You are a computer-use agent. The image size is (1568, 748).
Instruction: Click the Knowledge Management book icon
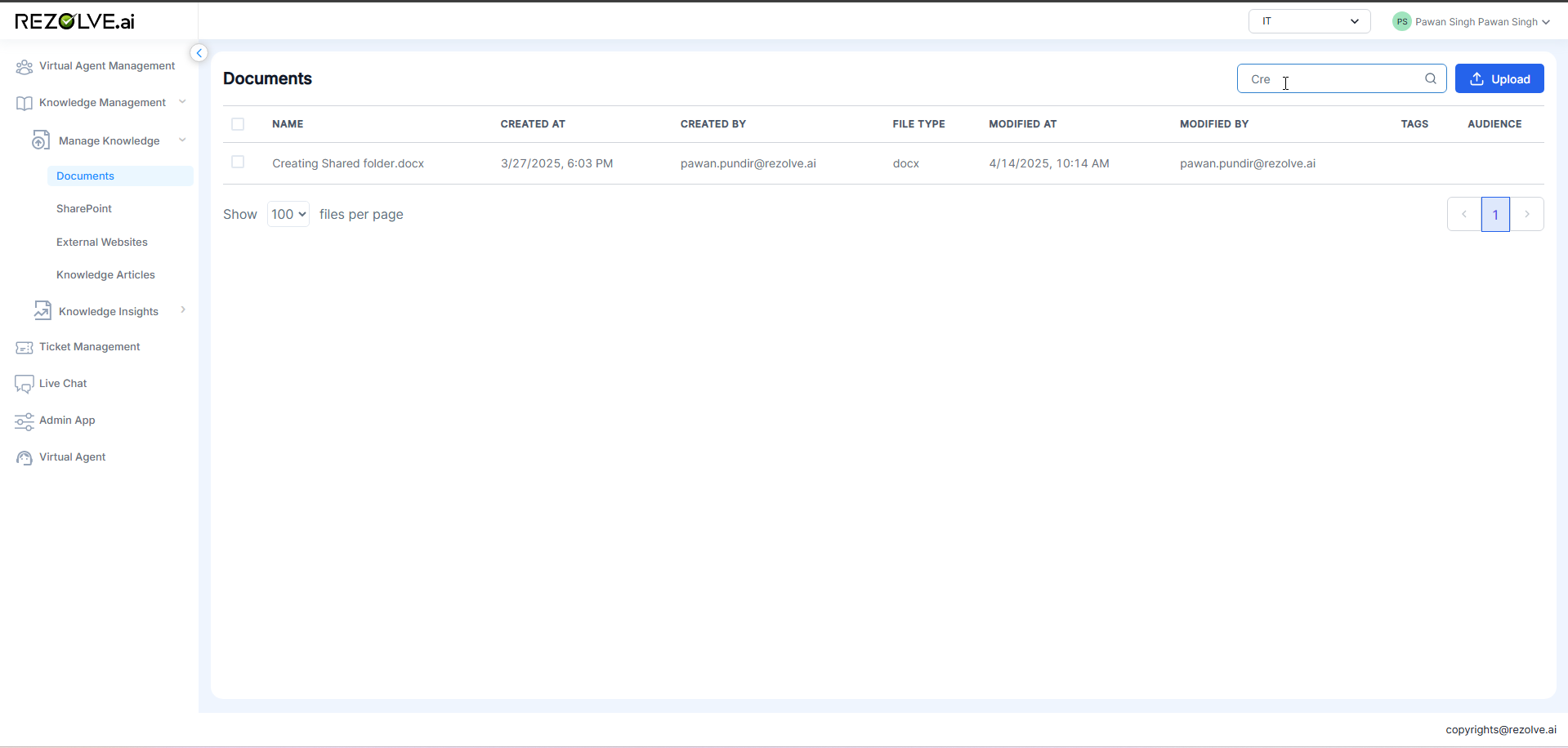click(x=25, y=103)
